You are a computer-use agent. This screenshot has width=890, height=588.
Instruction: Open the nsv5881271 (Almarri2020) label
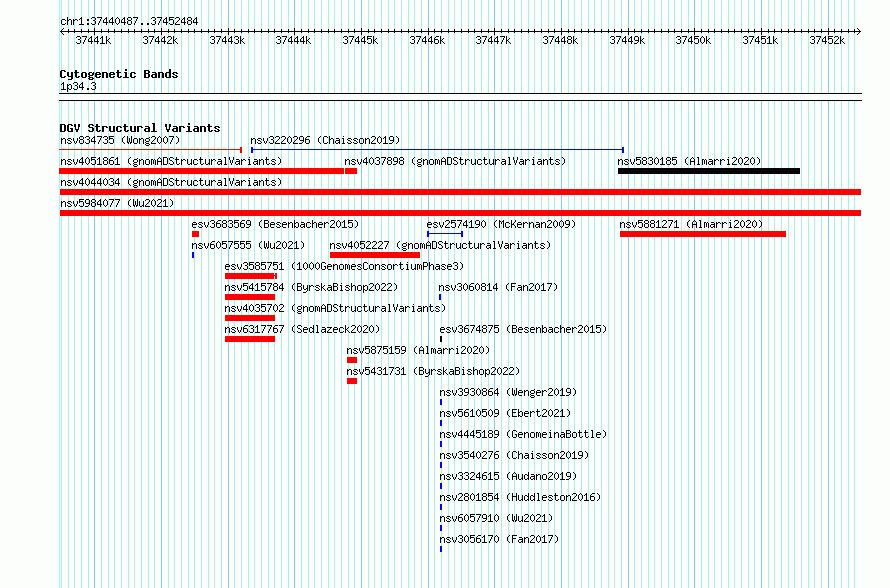tap(691, 224)
